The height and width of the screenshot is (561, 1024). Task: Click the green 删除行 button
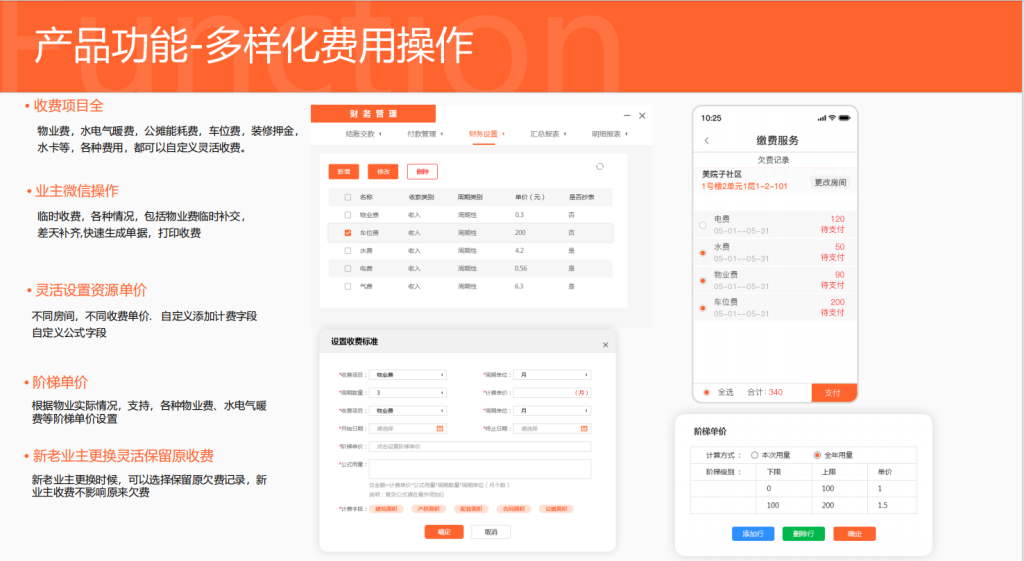point(803,534)
